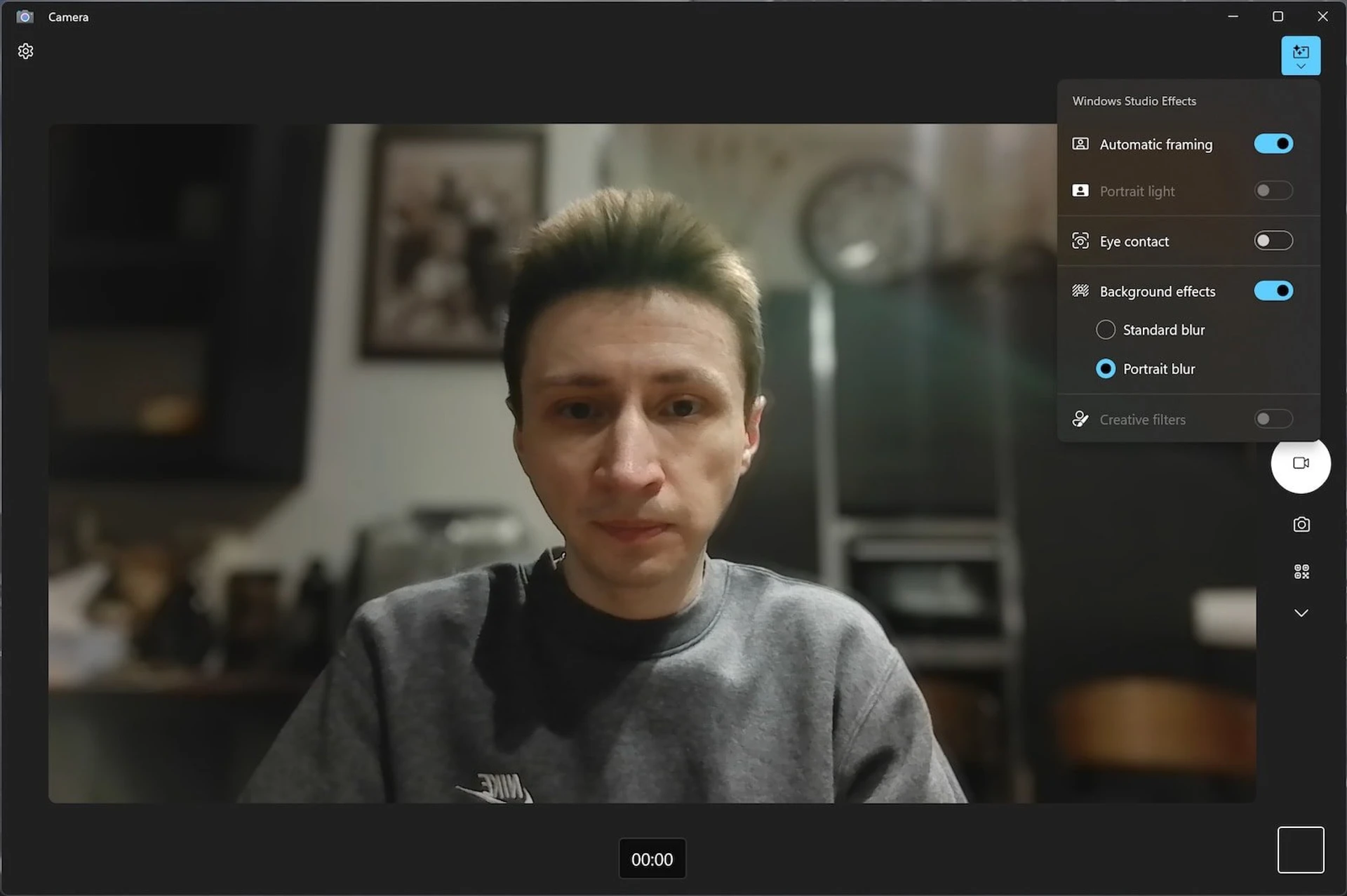1347x896 pixels.
Task: Collapse Windows Studio Effects flyout button
Action: tap(1300, 55)
